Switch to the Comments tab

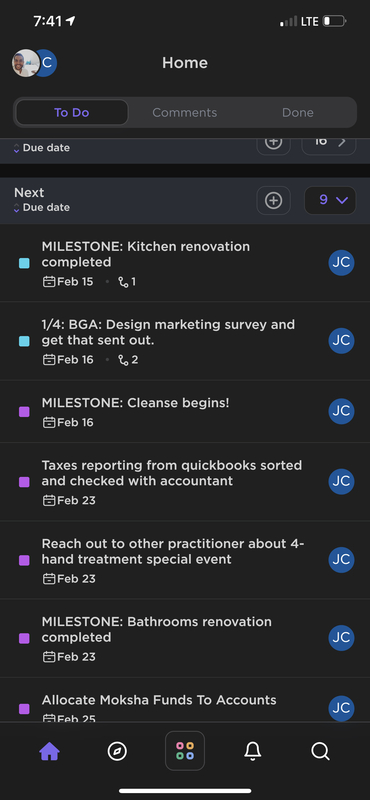coord(185,112)
